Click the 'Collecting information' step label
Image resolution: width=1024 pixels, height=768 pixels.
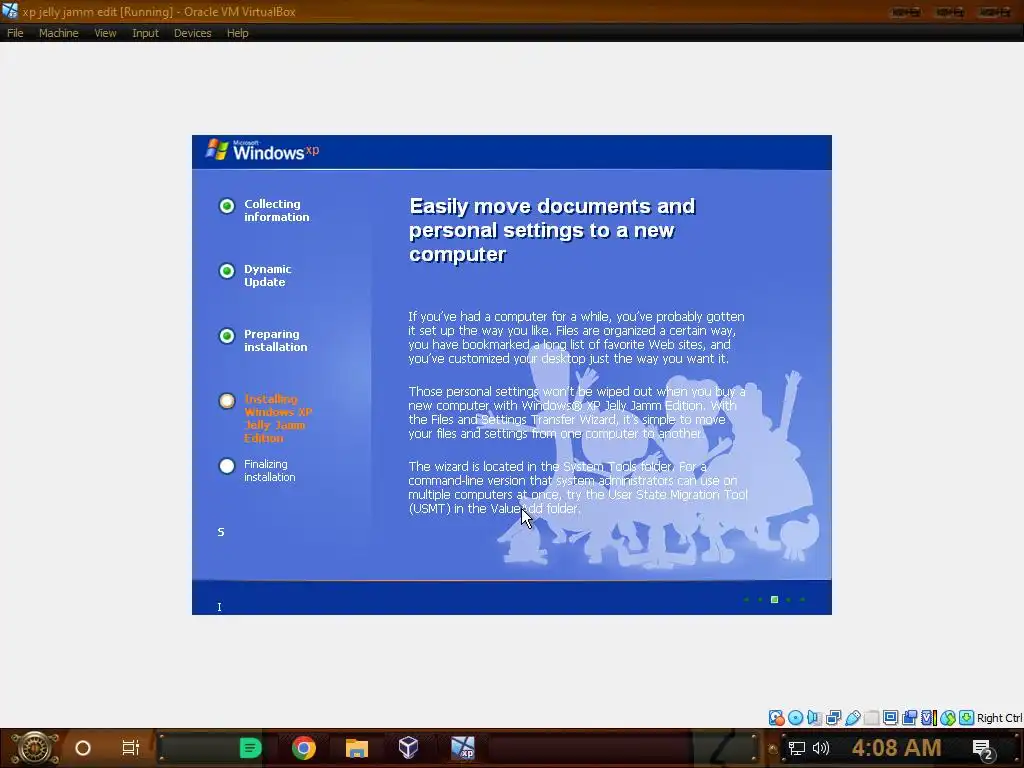(277, 210)
